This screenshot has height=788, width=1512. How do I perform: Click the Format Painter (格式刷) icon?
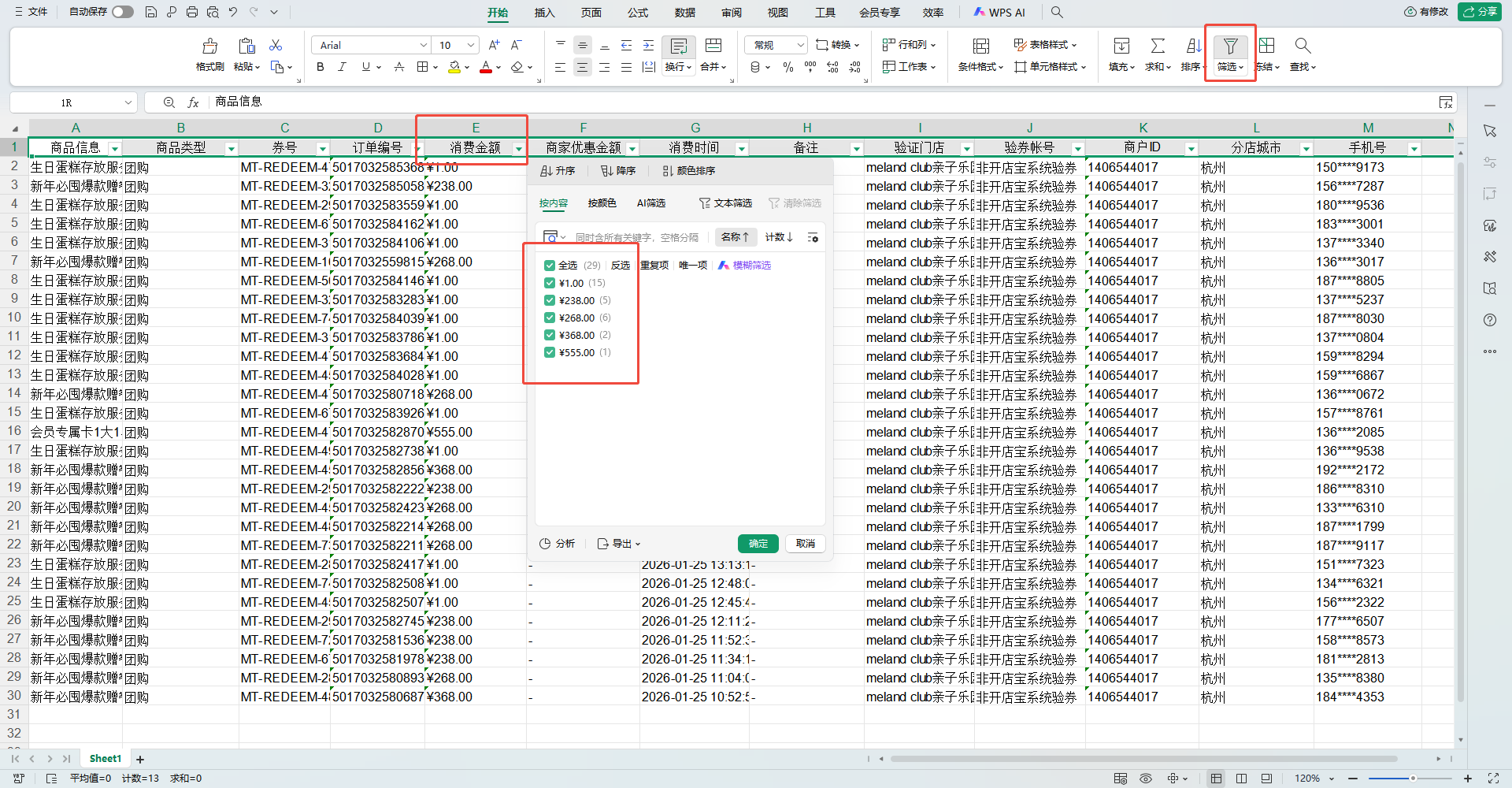[209, 46]
